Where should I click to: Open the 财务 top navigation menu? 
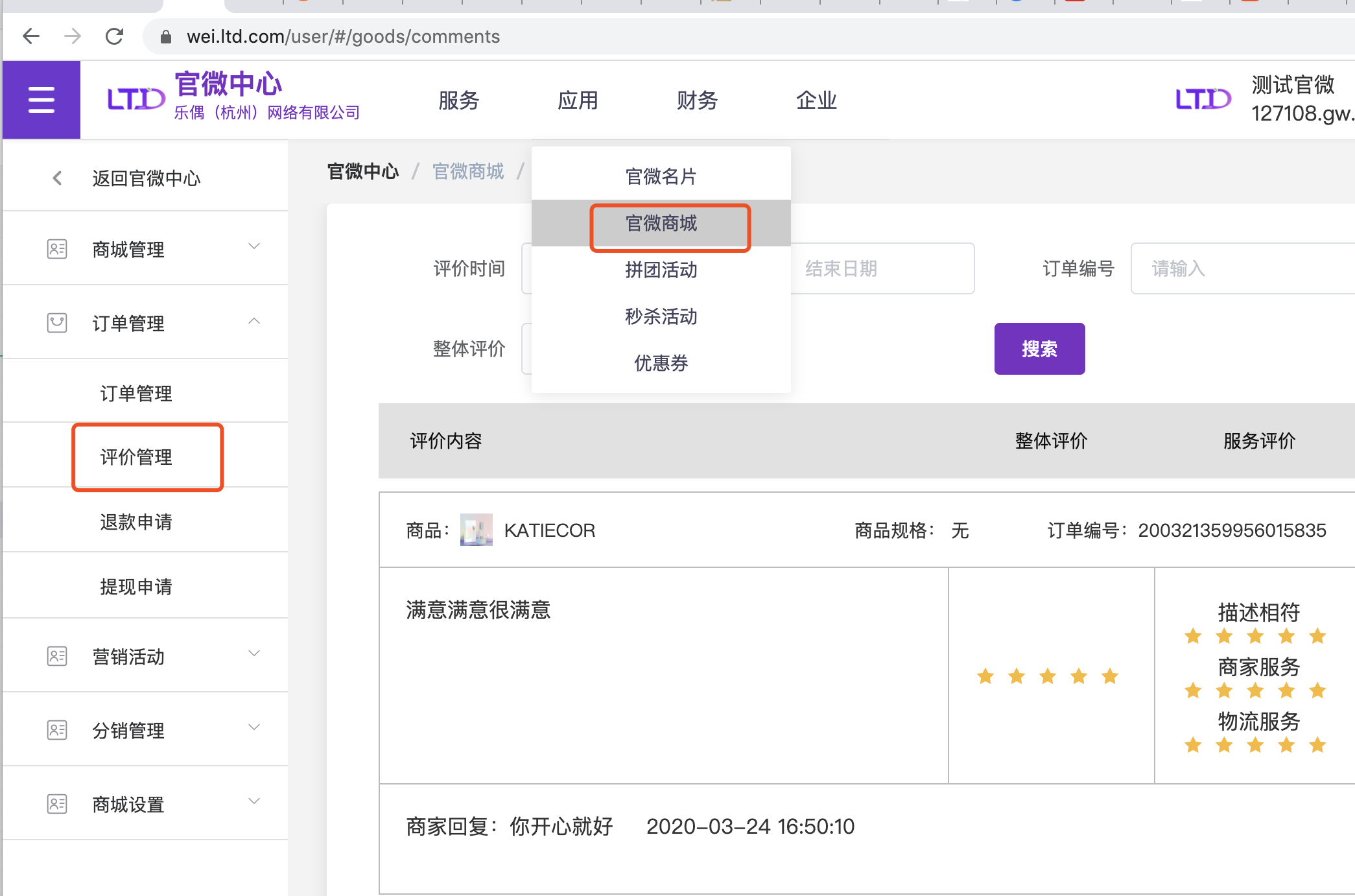697,100
